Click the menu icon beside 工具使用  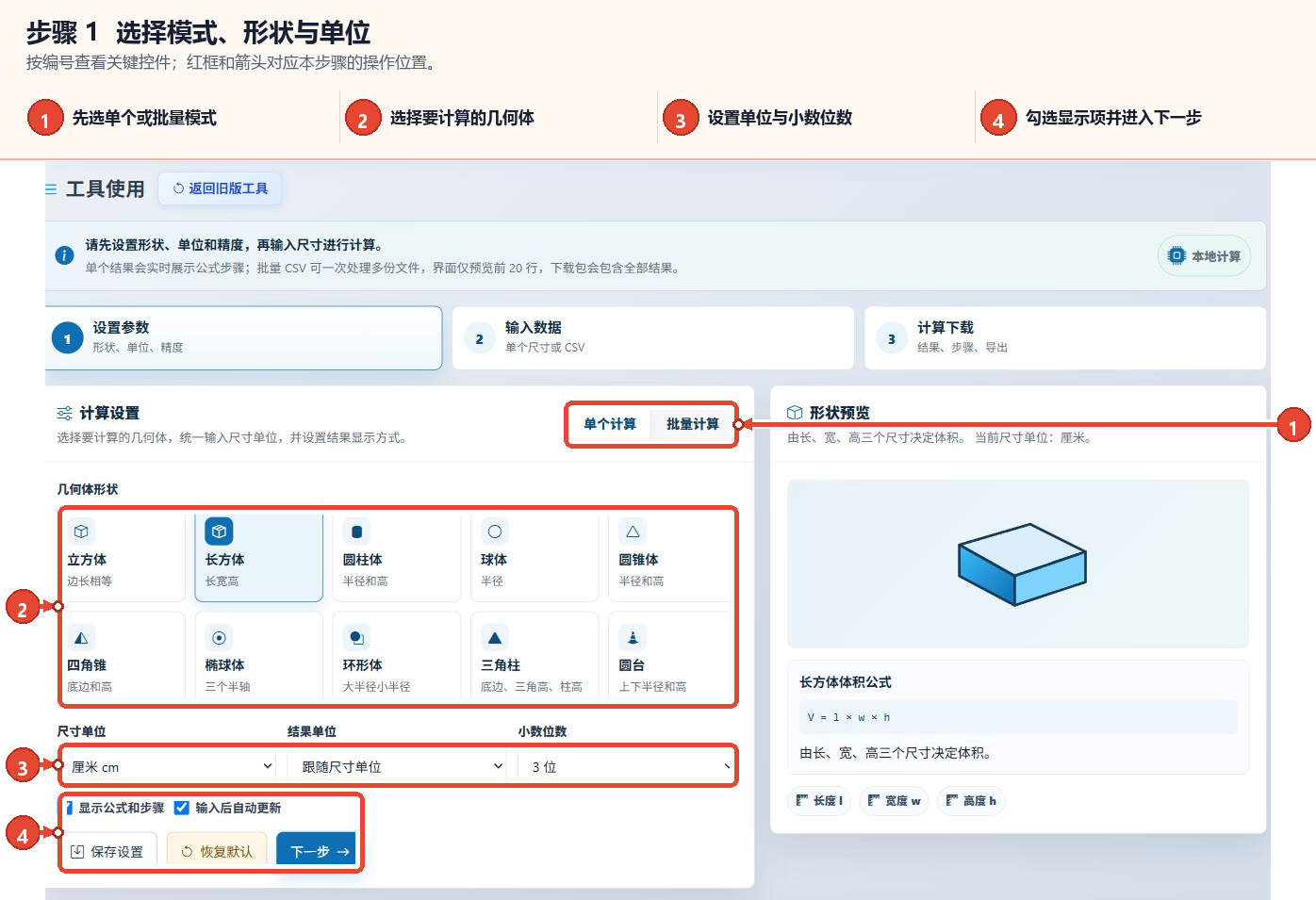[x=51, y=189]
